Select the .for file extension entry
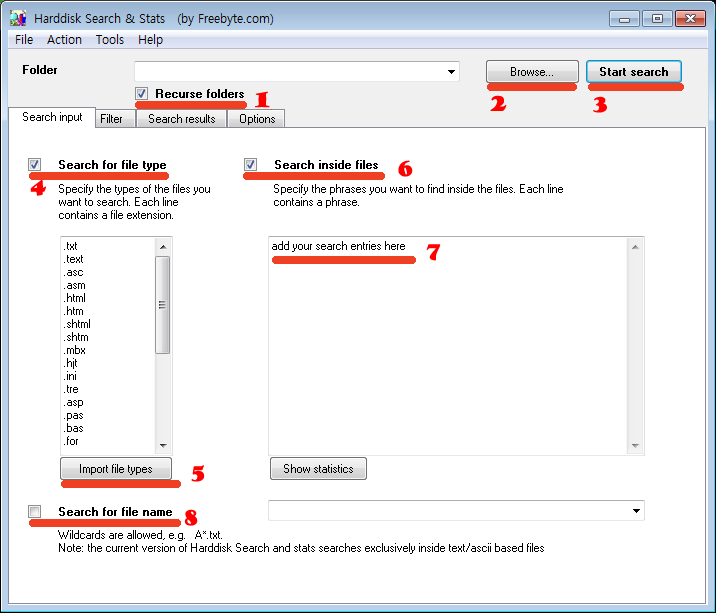The height and width of the screenshot is (613, 716). click(x=71, y=441)
